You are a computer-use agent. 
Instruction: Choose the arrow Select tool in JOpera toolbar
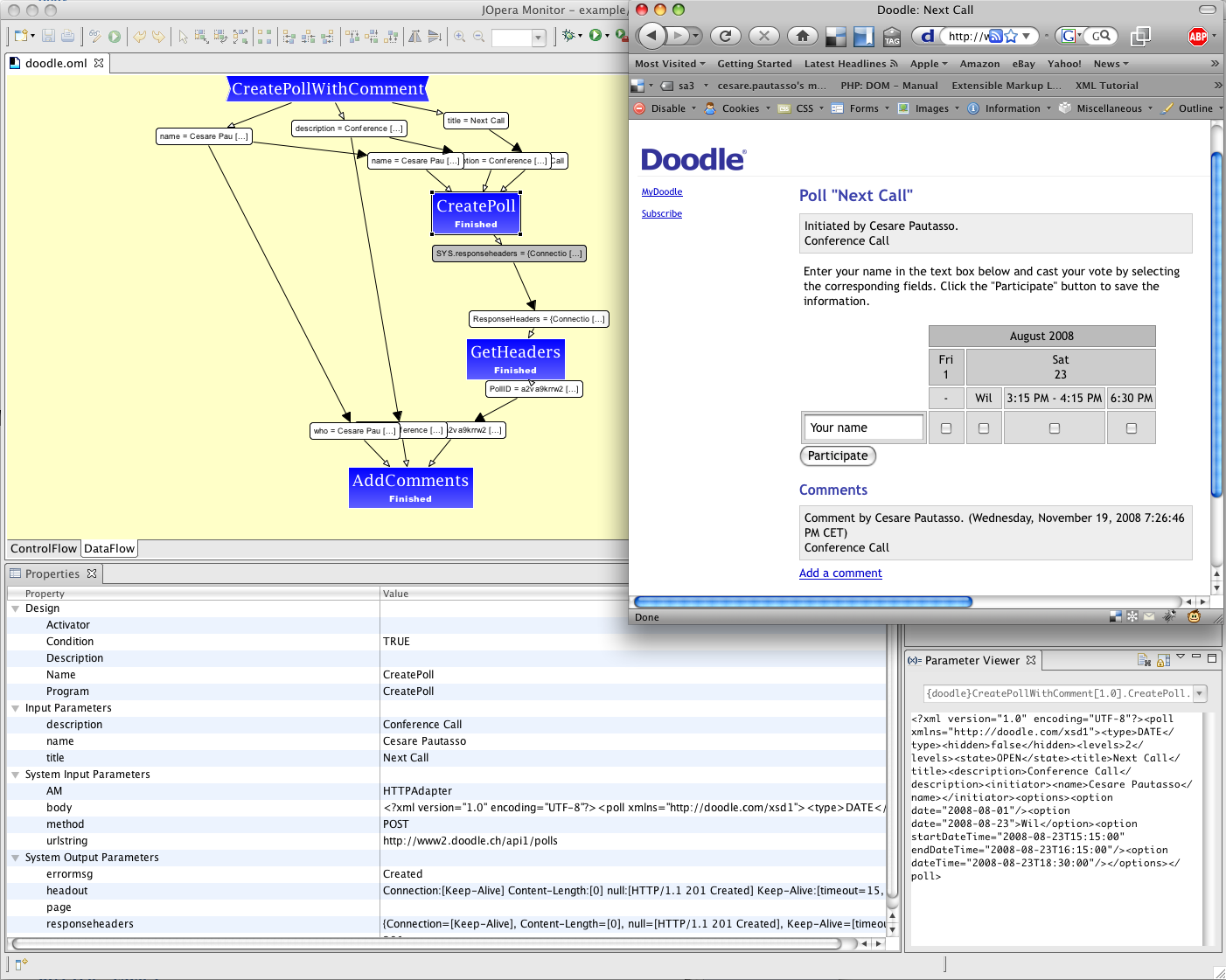click(x=183, y=36)
